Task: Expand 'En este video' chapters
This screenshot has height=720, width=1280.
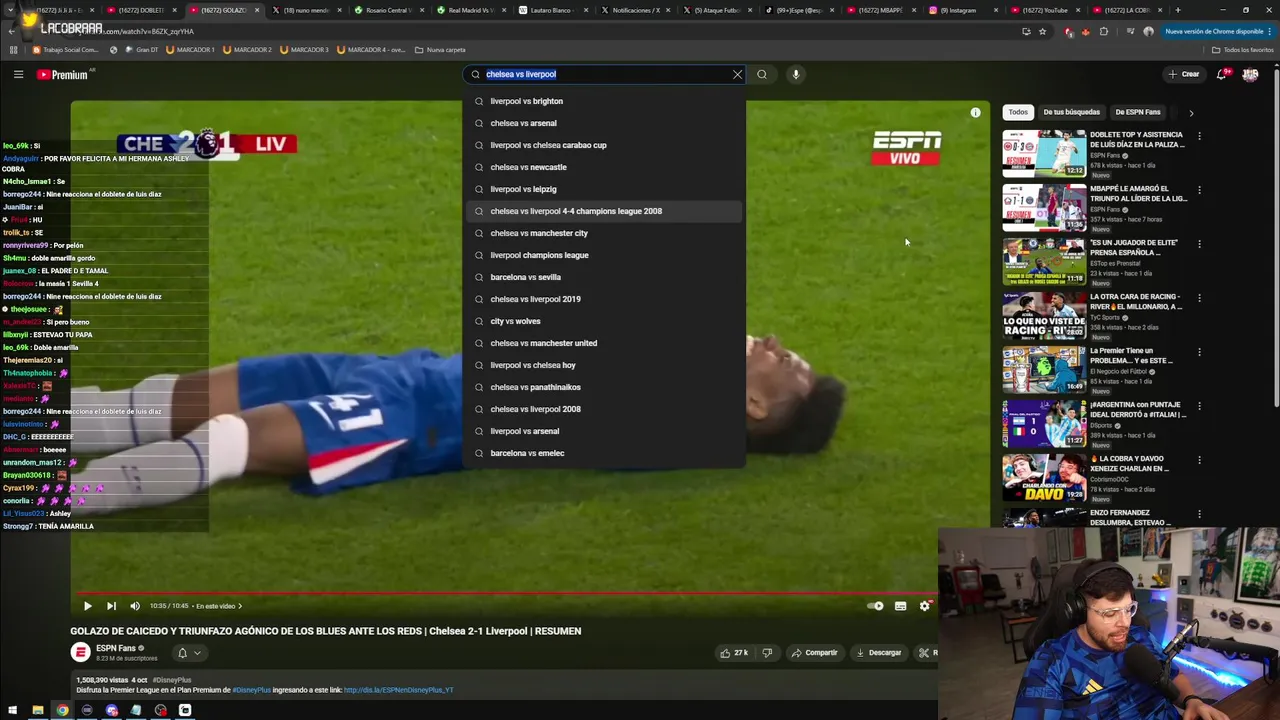Action: pyautogui.click(x=219, y=606)
